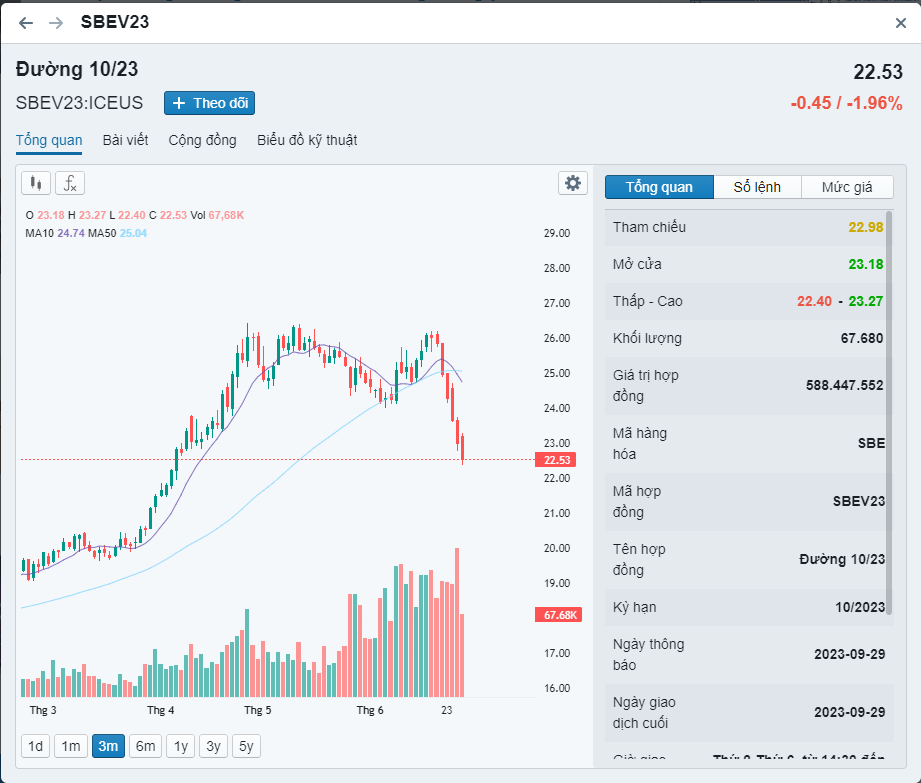The image size is (921, 783).
Task: Select the blue Tổng quan panel toggle
Action: [659, 187]
